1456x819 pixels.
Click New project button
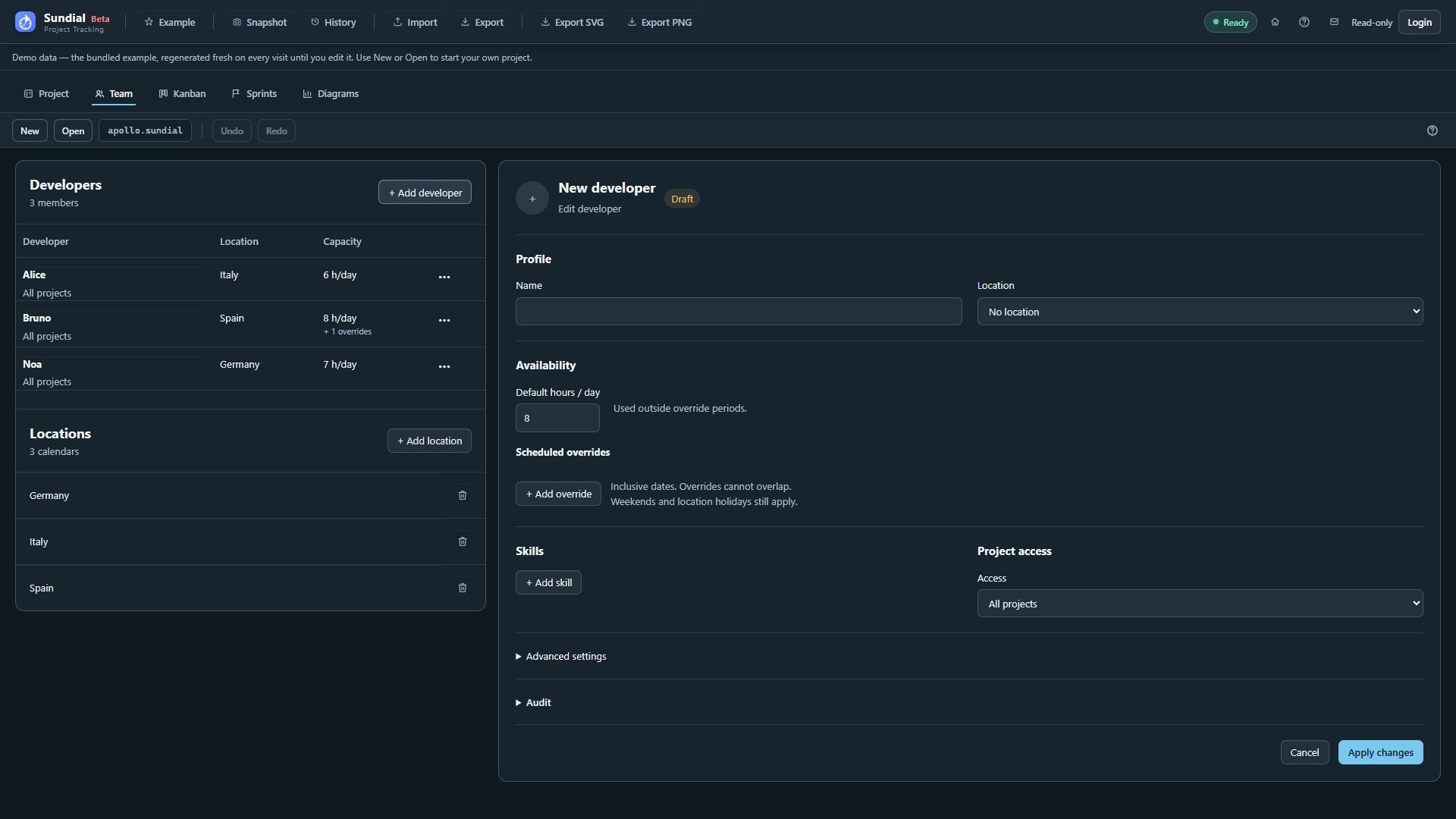point(30,130)
